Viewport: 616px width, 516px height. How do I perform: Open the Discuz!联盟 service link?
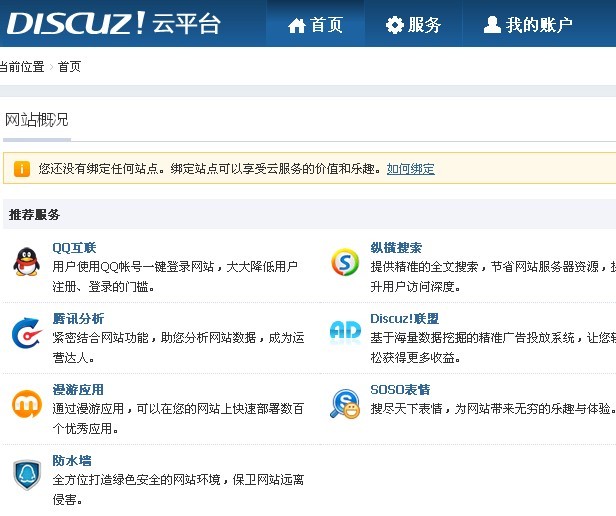405,319
